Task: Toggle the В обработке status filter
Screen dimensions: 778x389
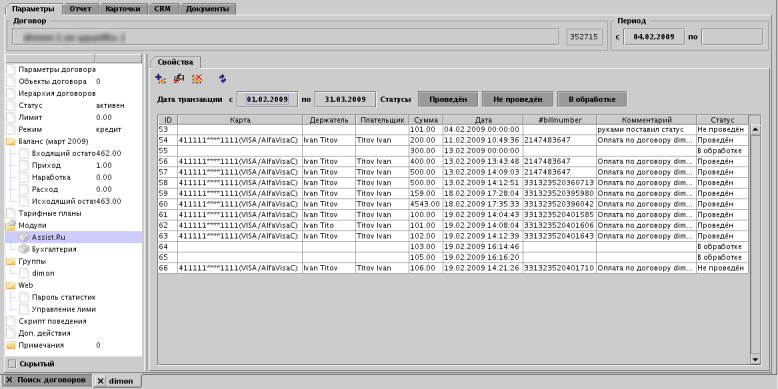Action: click(x=592, y=99)
